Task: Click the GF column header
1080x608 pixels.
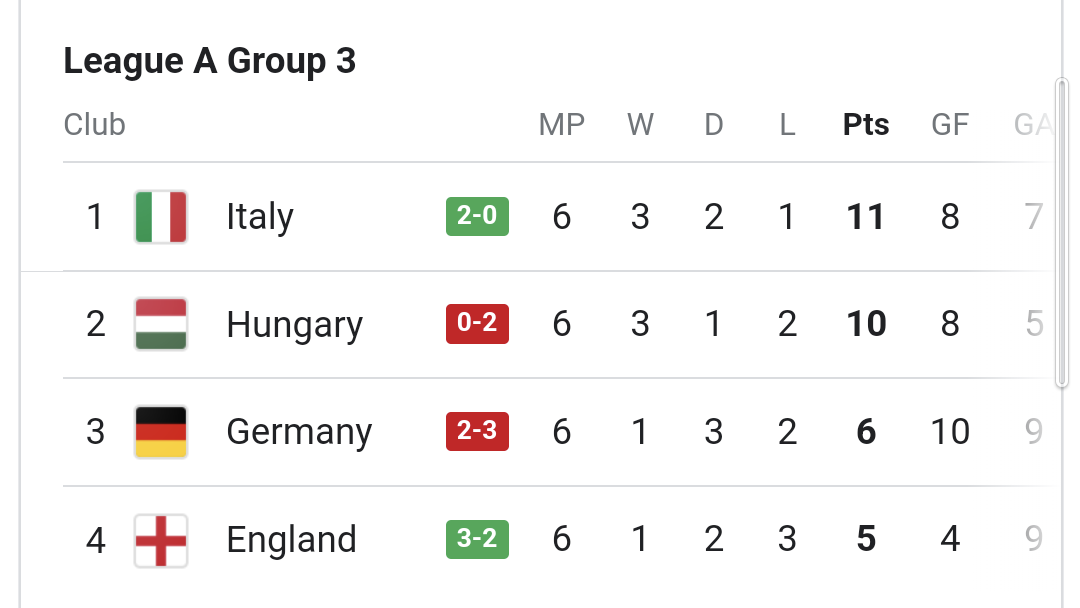Action: (950, 125)
